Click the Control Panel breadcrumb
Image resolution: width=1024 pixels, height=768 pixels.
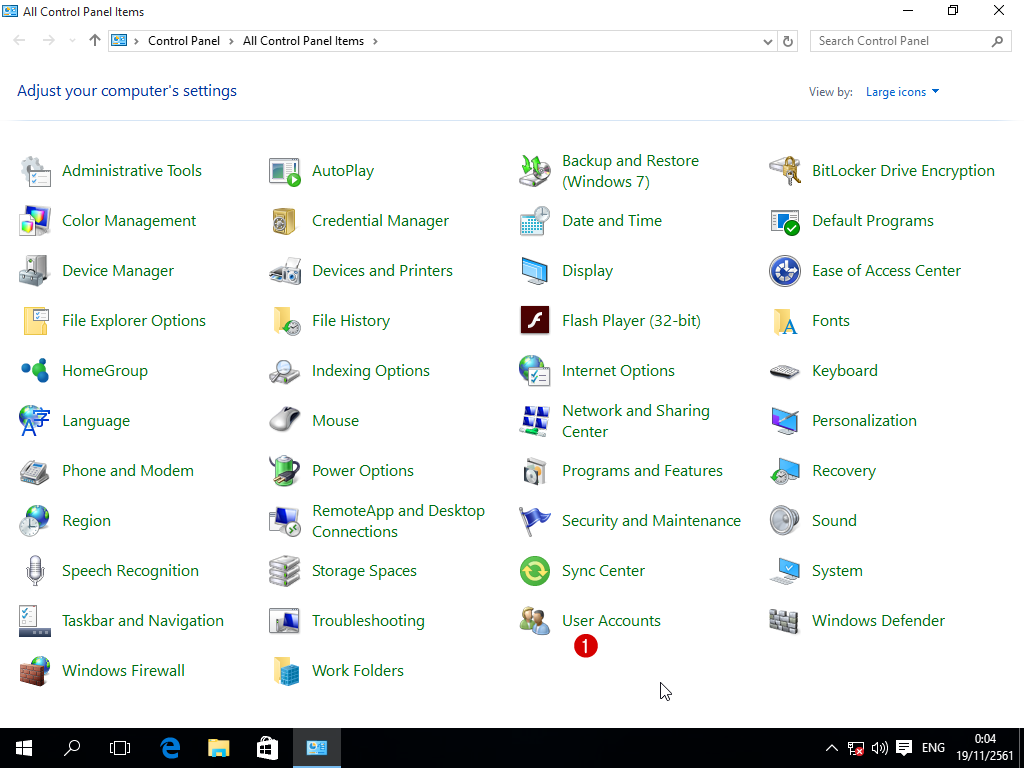pyautogui.click(x=185, y=41)
